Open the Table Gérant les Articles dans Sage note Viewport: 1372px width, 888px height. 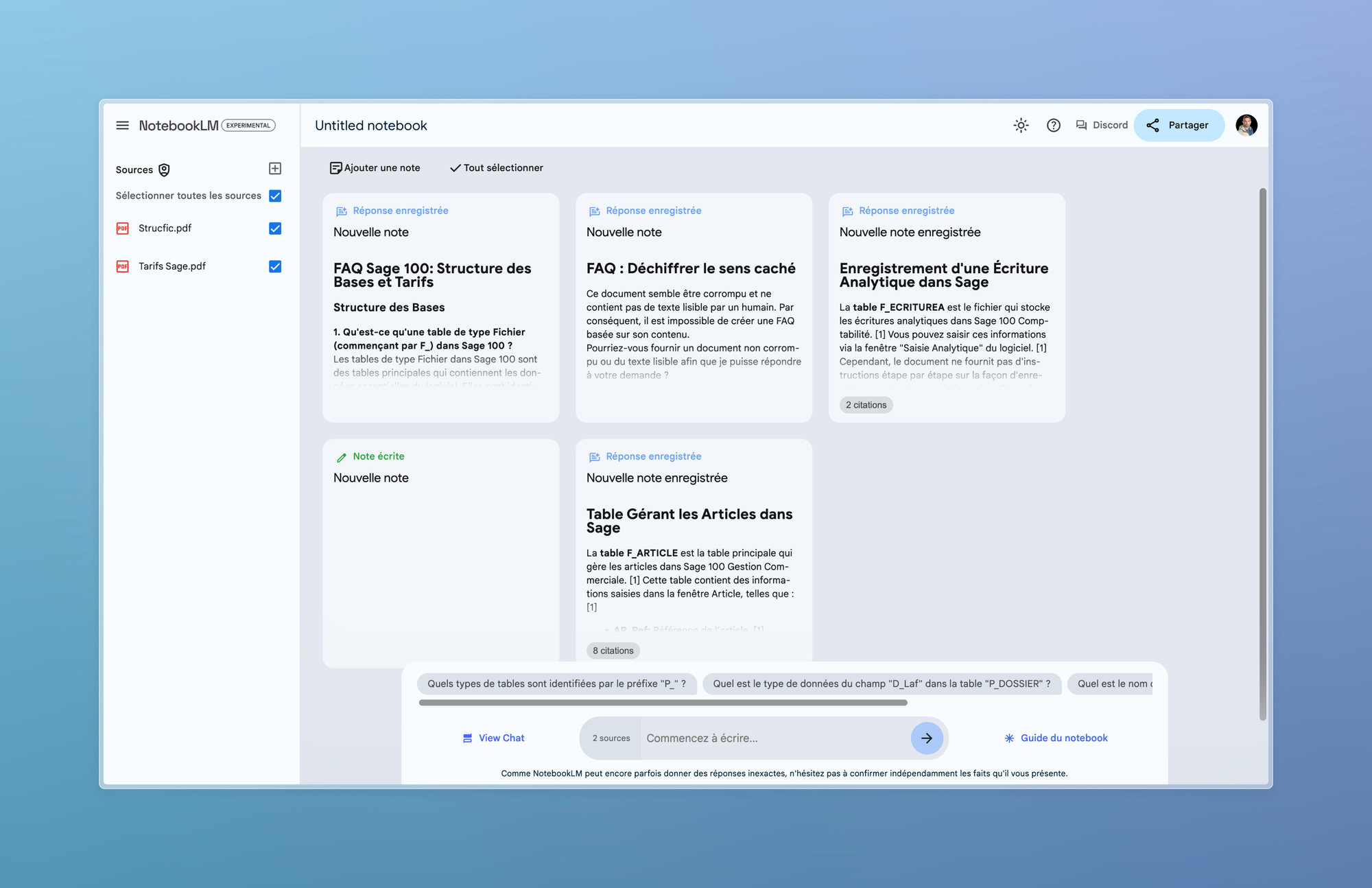click(694, 550)
